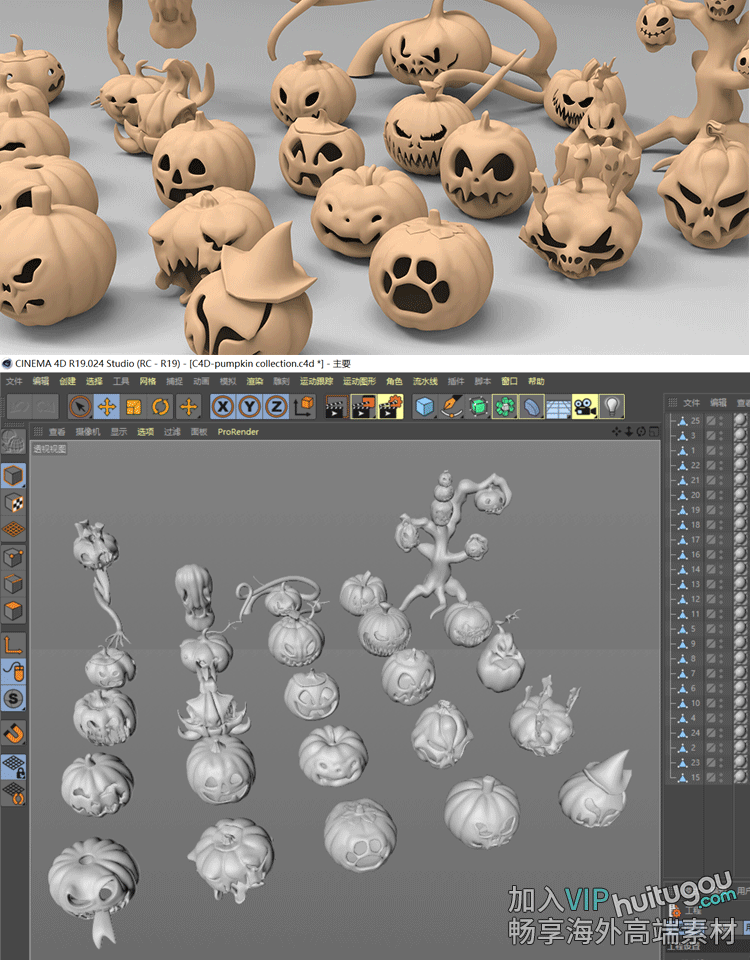Activate the Scale tool
The height and width of the screenshot is (960, 750).
134,406
